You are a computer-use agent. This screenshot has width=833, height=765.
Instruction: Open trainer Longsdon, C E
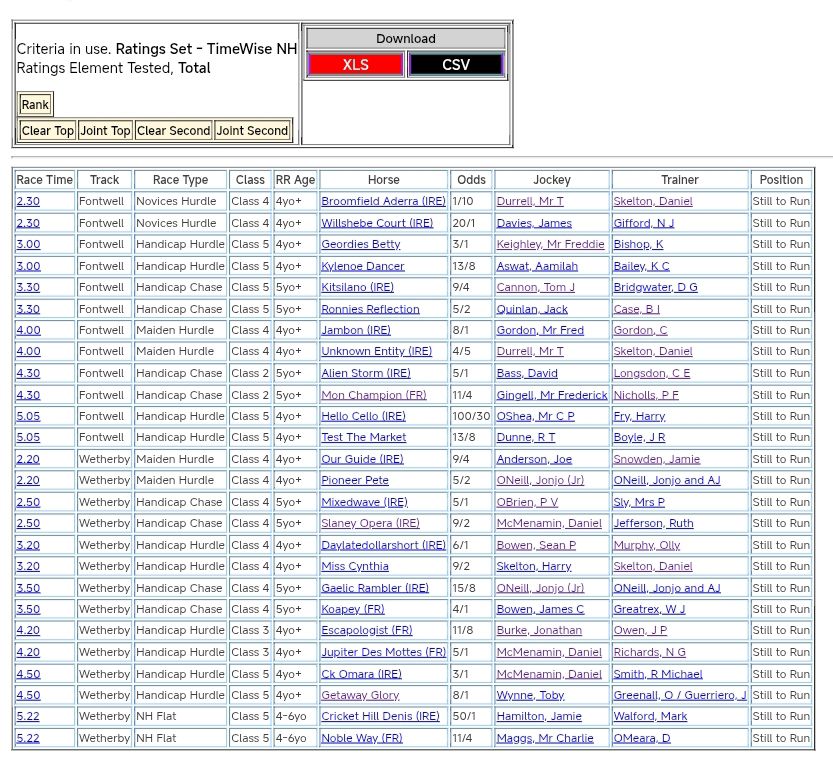coord(651,373)
